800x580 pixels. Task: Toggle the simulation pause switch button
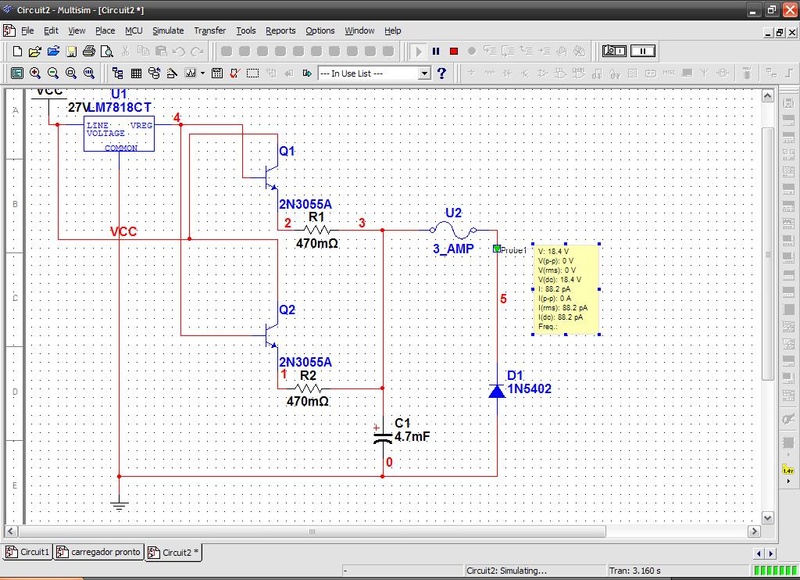point(642,51)
